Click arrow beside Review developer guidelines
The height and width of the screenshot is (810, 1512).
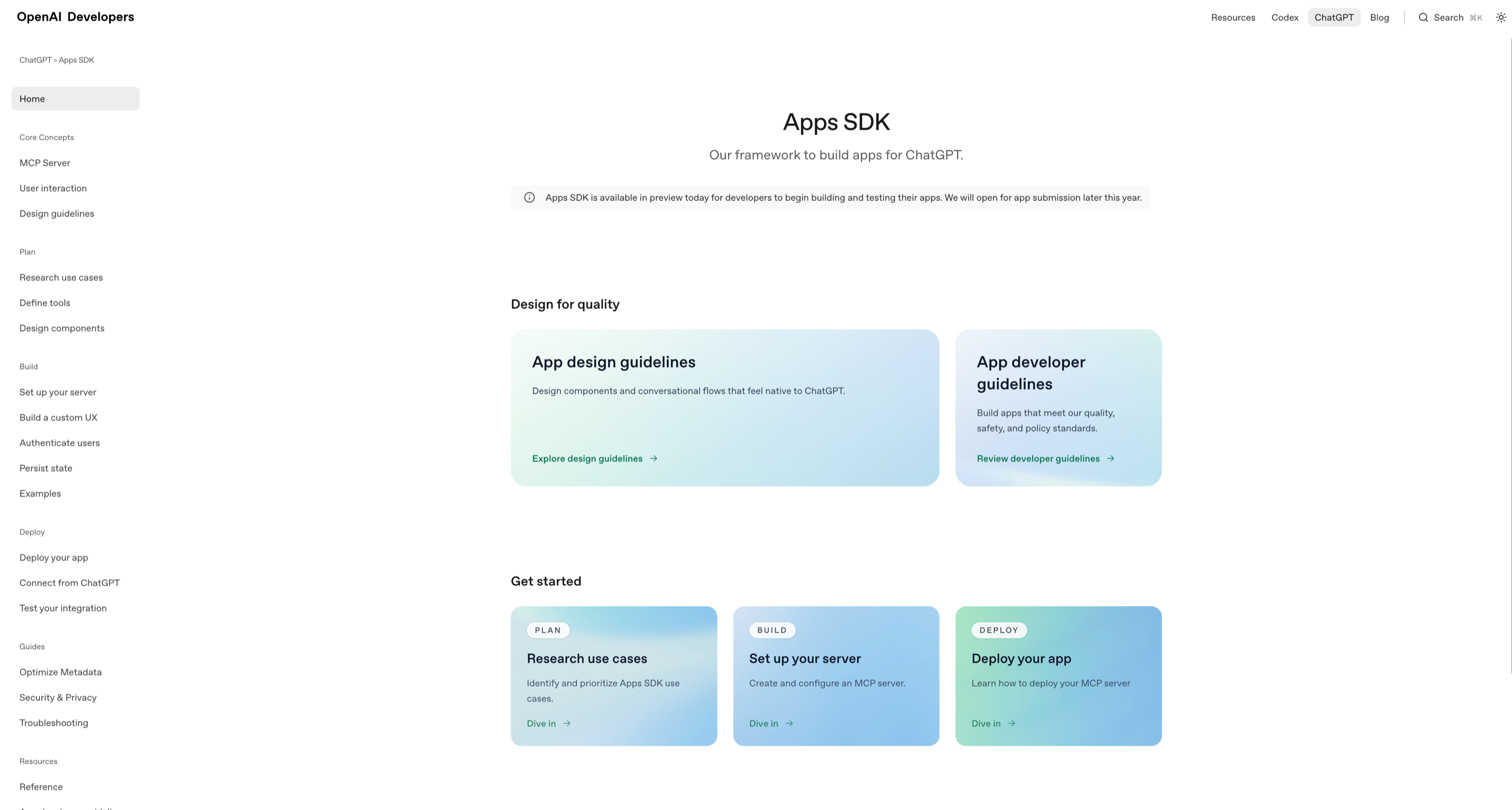1110,459
